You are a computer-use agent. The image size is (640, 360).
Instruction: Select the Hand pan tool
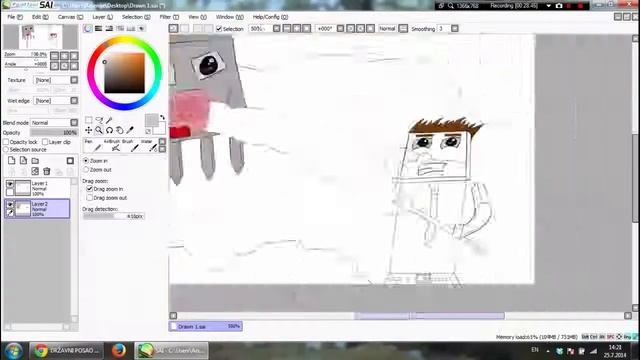coord(120,130)
